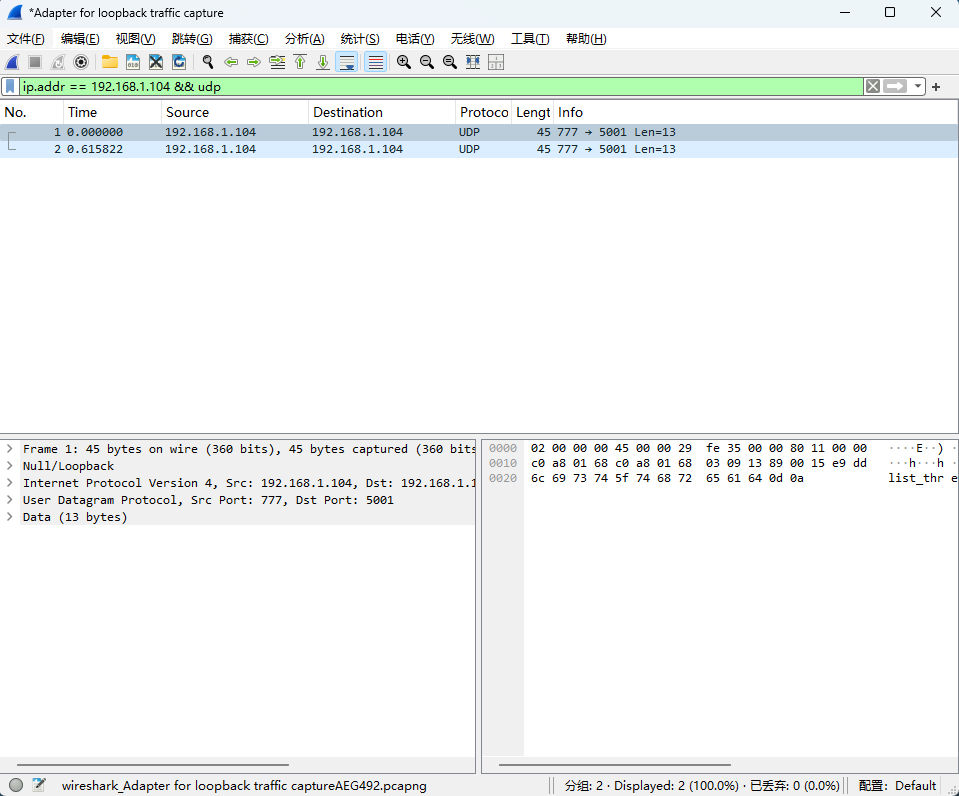Toggle packet colorization rules button
Image resolution: width=959 pixels, height=796 pixels.
(376, 62)
